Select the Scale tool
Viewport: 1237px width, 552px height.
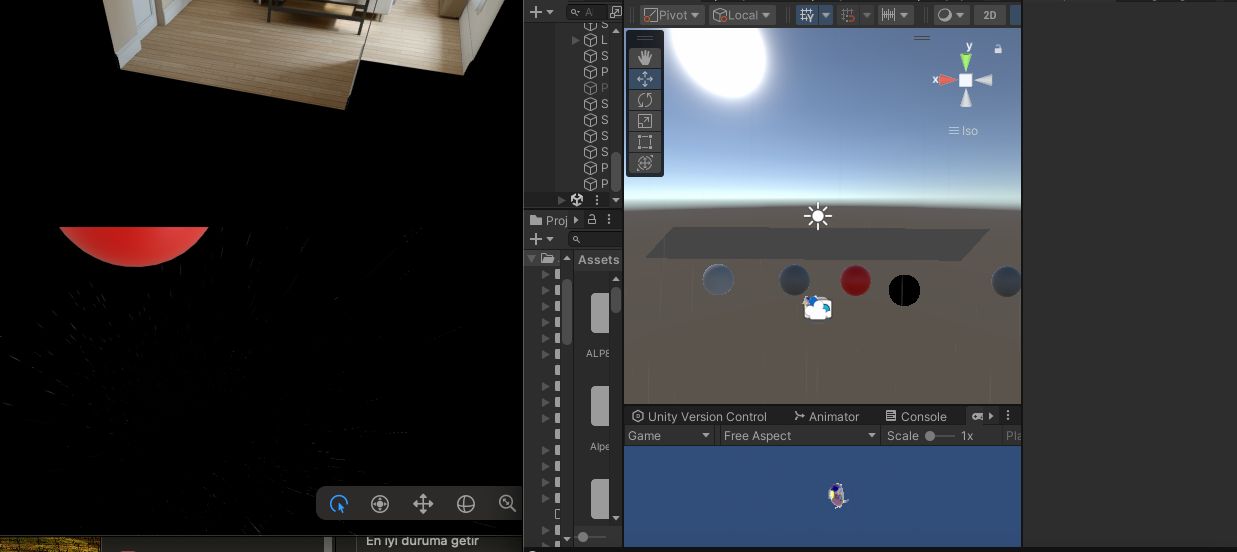point(645,121)
